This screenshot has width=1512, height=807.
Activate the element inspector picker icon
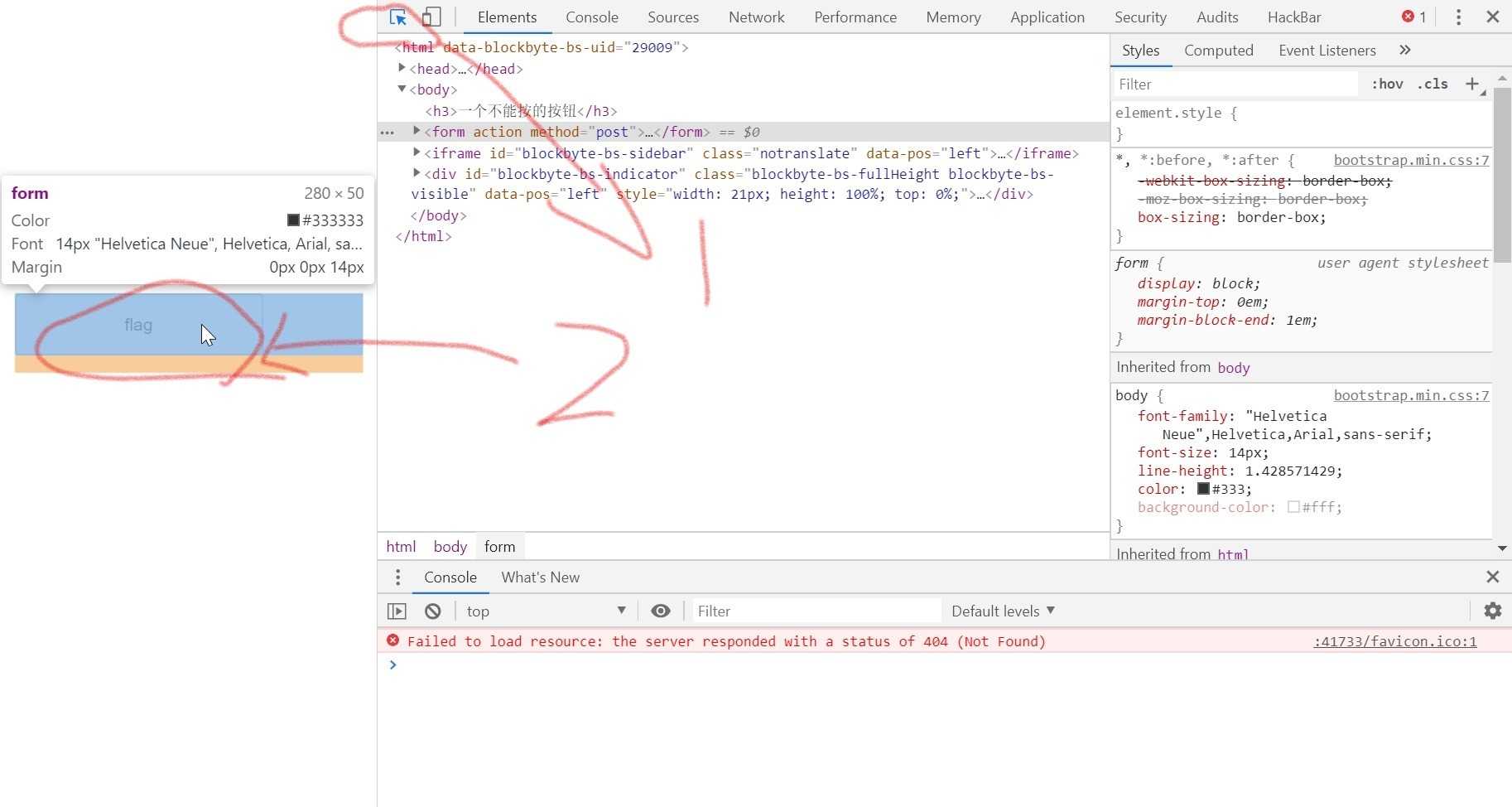point(398,17)
